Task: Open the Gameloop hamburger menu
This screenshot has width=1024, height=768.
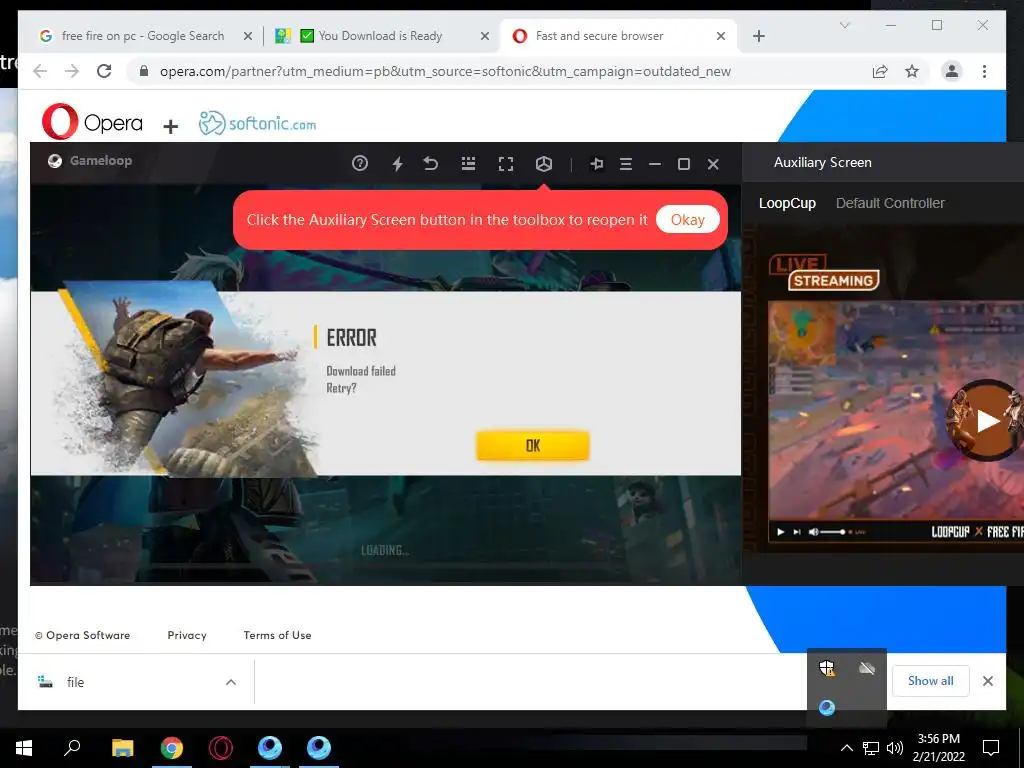Action: 626,164
